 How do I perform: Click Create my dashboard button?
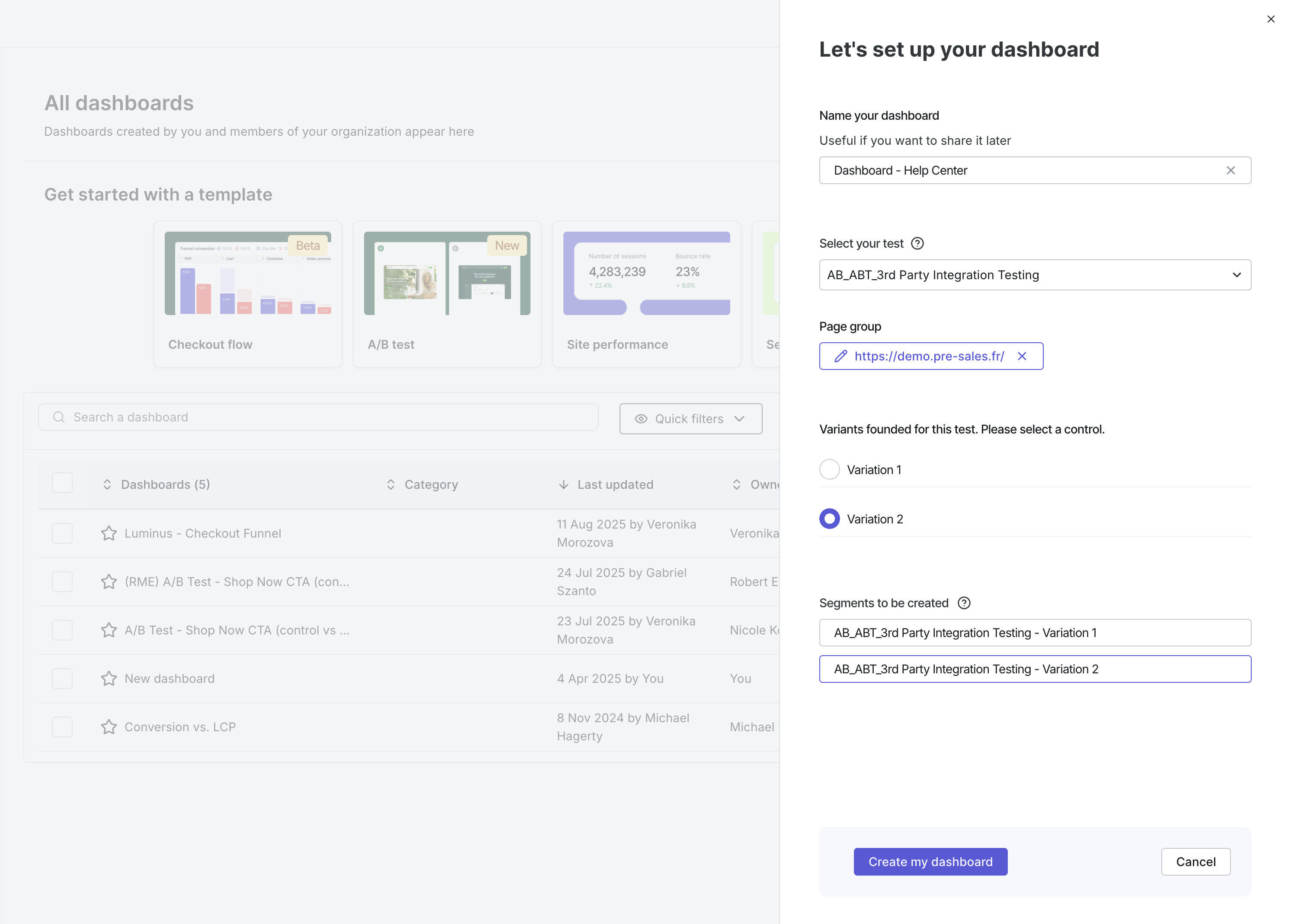click(930, 863)
